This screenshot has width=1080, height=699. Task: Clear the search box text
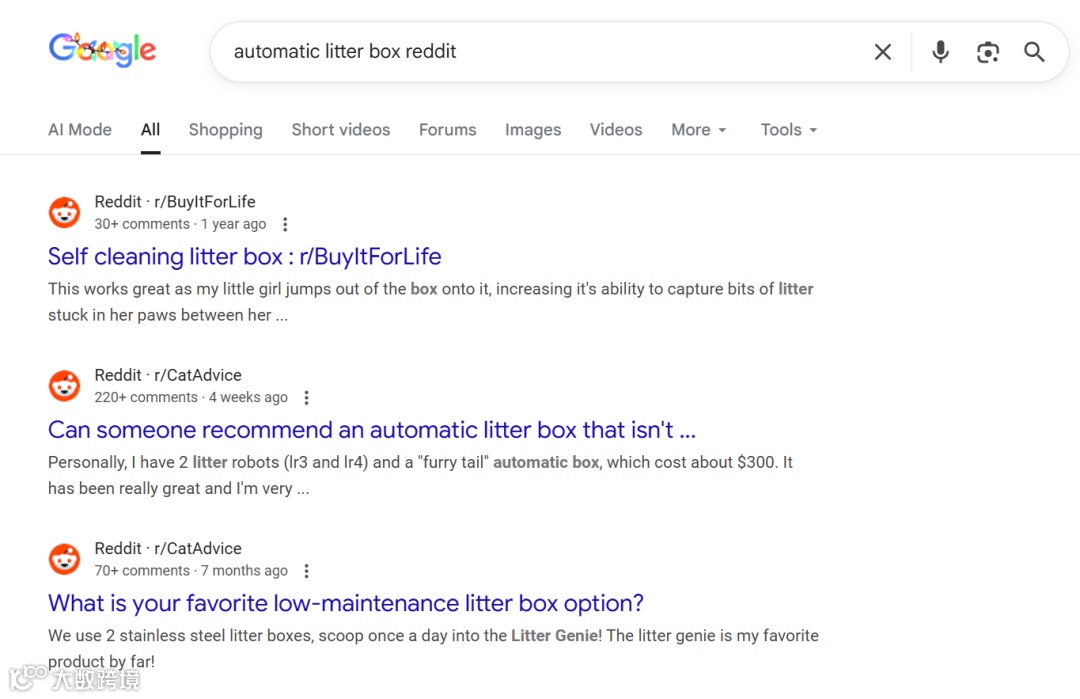882,52
